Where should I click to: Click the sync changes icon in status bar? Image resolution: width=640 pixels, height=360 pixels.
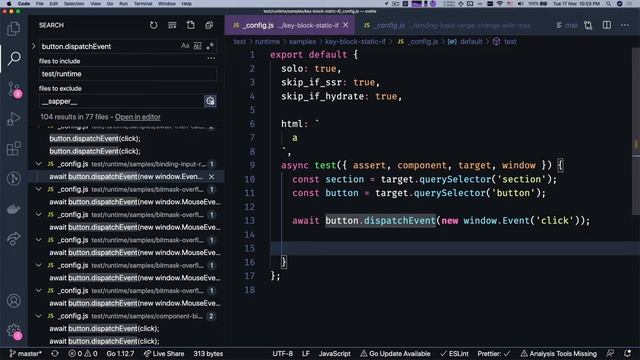point(55,353)
